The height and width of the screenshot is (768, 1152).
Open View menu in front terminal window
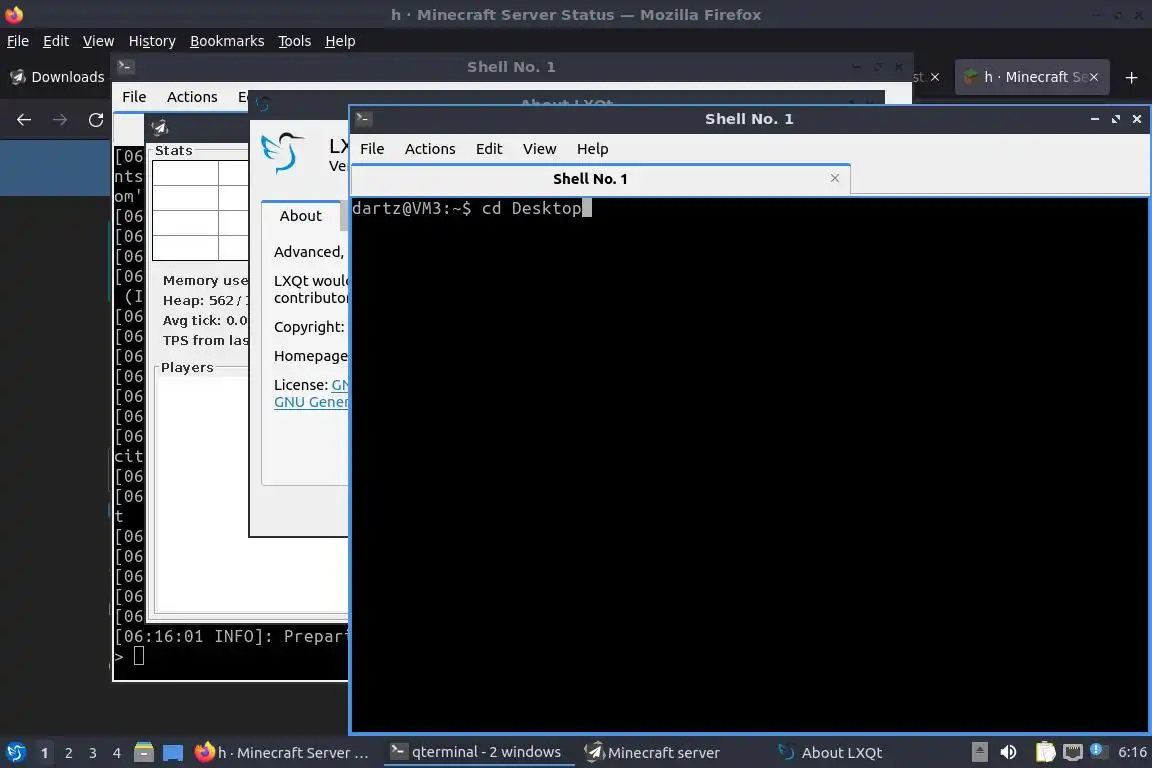pyautogui.click(x=539, y=148)
